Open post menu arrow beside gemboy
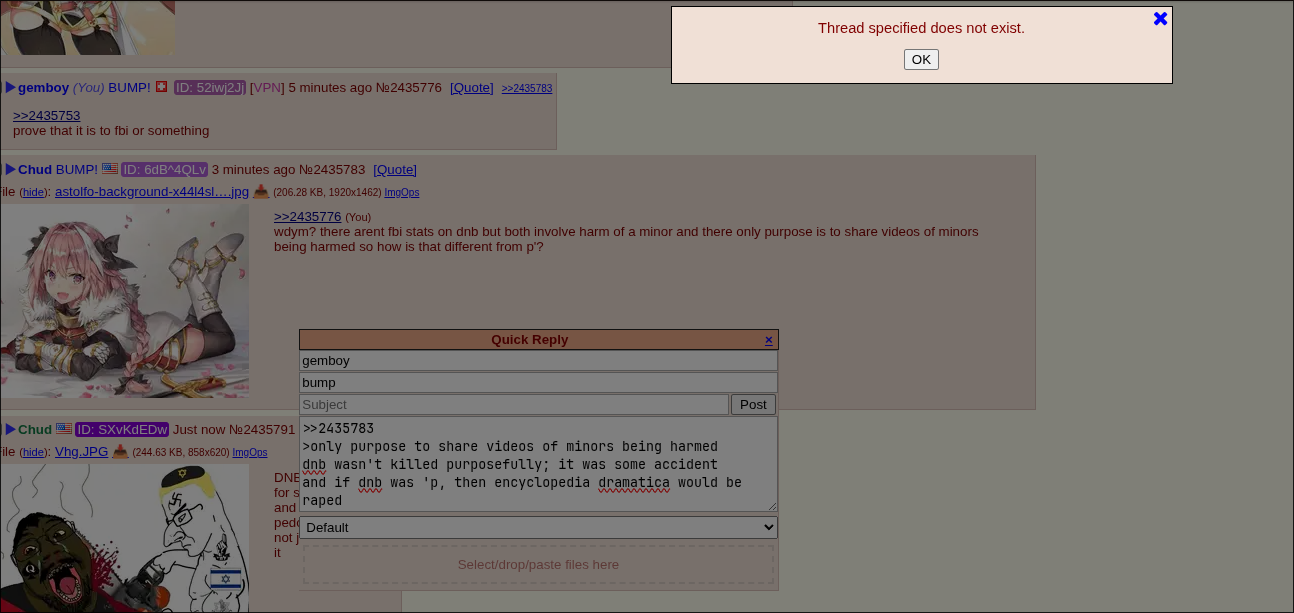 point(11,87)
